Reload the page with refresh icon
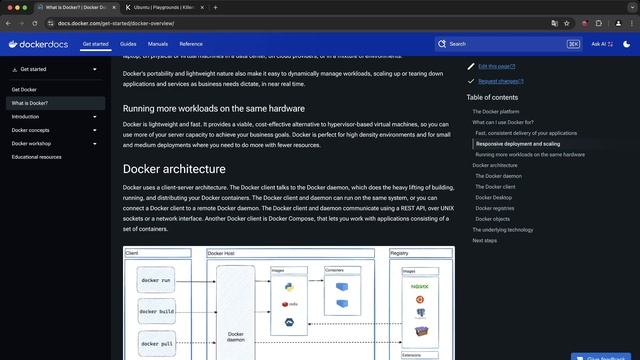 pyautogui.click(x=35, y=23)
